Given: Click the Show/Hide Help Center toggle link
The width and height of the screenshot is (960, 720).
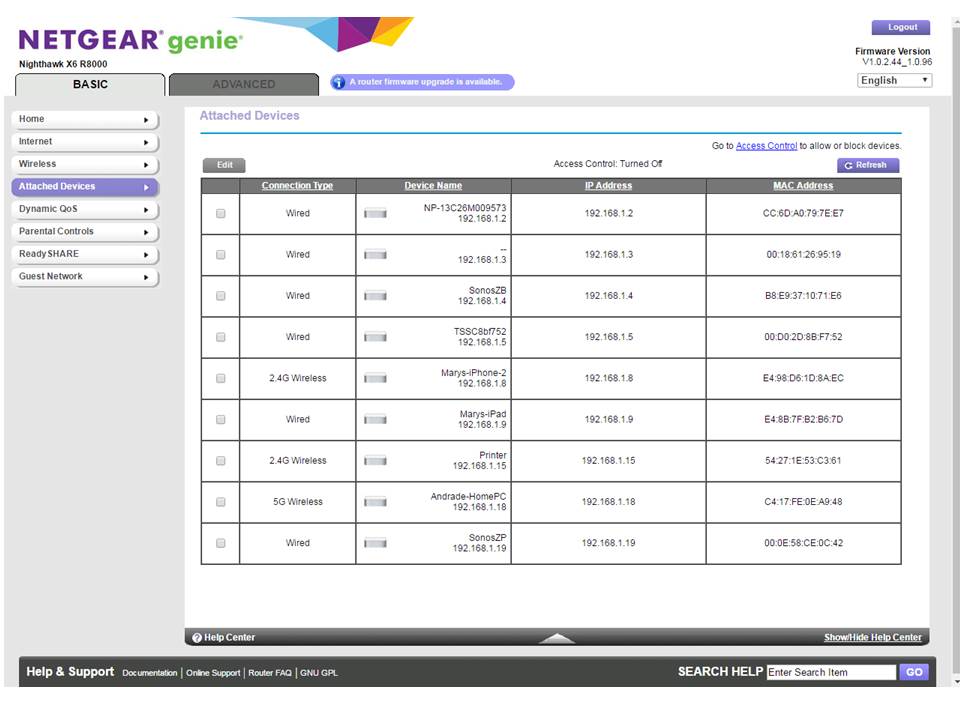Looking at the screenshot, I should pyautogui.click(x=874, y=636).
